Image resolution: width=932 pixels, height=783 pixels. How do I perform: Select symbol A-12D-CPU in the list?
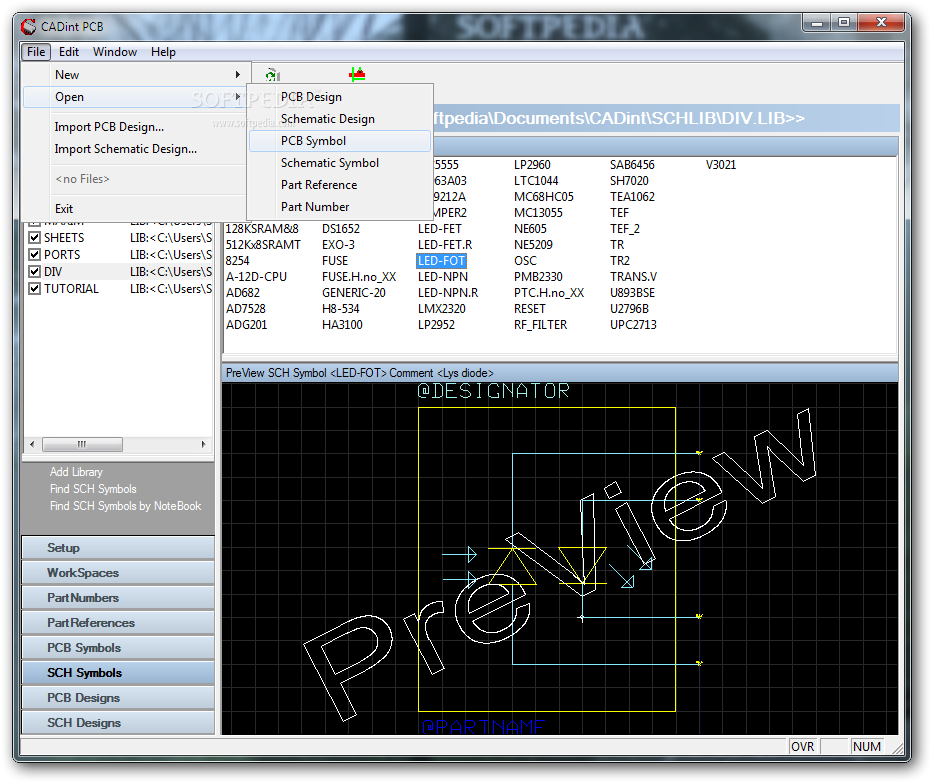pyautogui.click(x=256, y=277)
